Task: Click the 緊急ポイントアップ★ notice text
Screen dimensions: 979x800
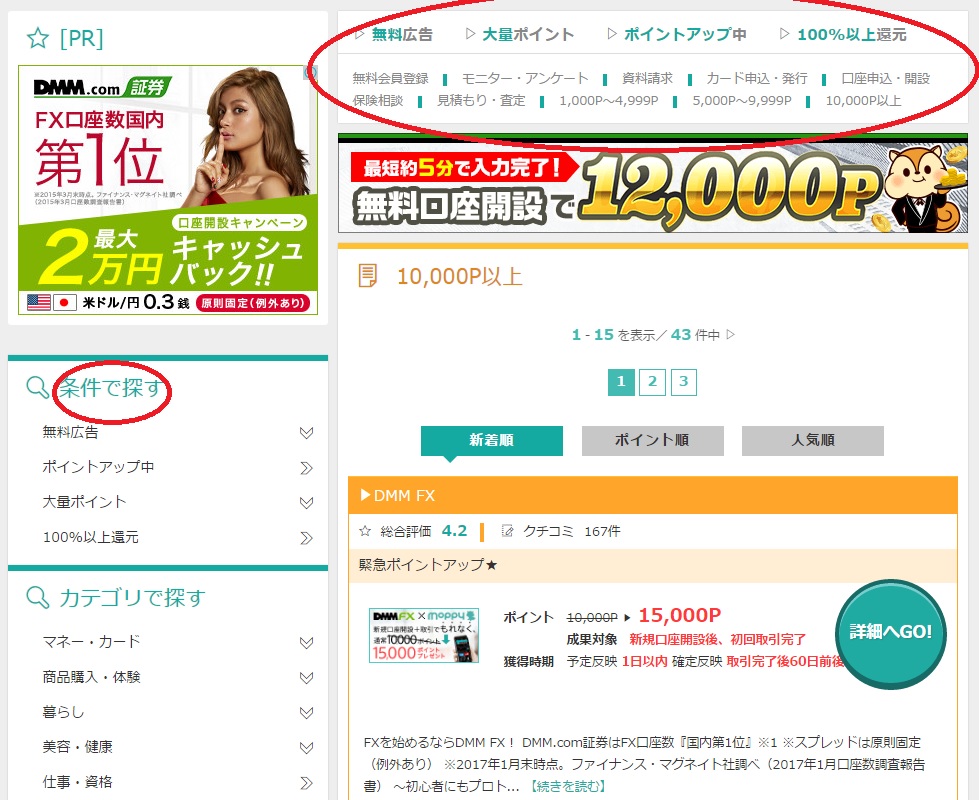Action: click(428, 565)
